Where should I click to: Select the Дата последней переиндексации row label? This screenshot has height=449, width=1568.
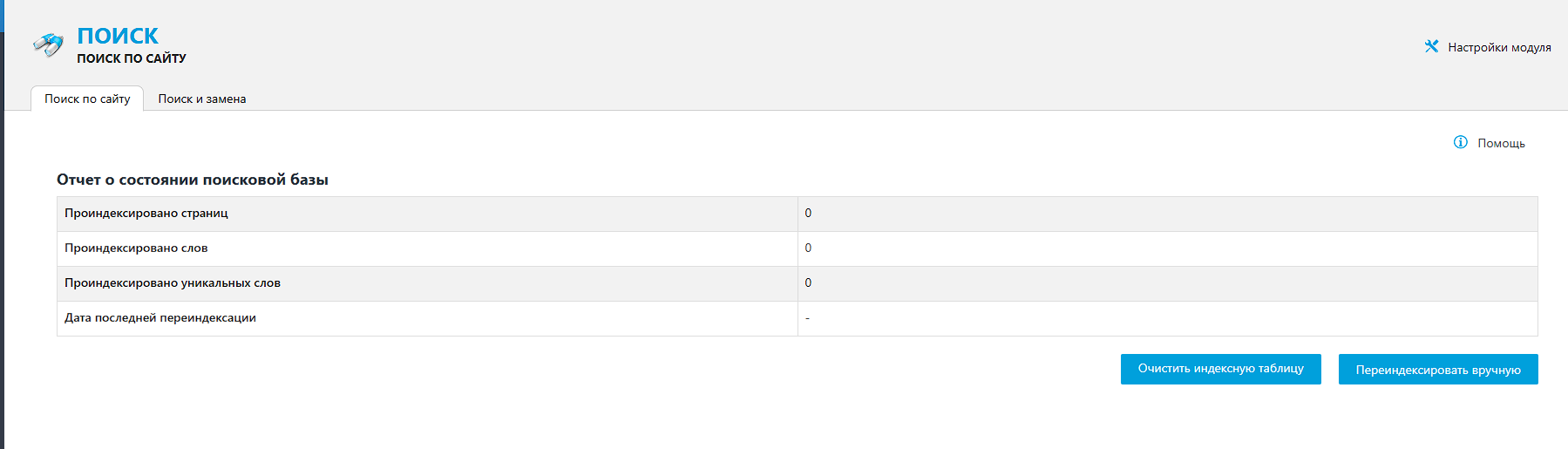click(x=160, y=318)
